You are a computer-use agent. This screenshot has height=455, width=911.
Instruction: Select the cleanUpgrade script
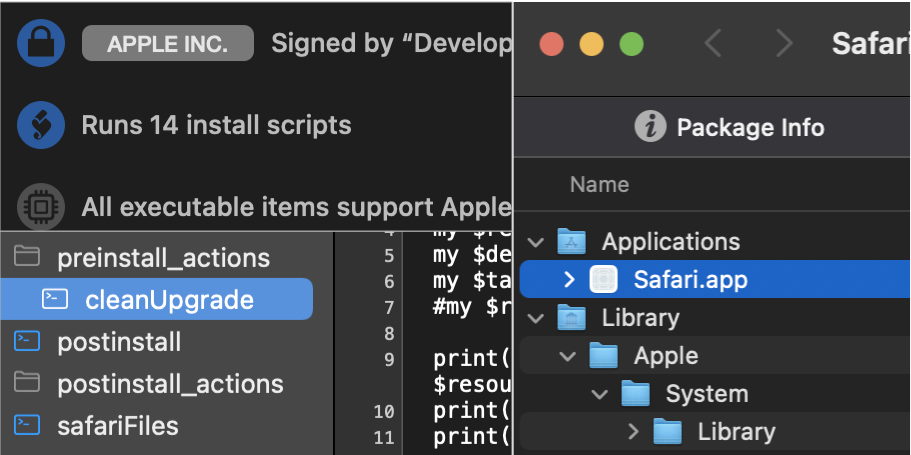(157, 299)
